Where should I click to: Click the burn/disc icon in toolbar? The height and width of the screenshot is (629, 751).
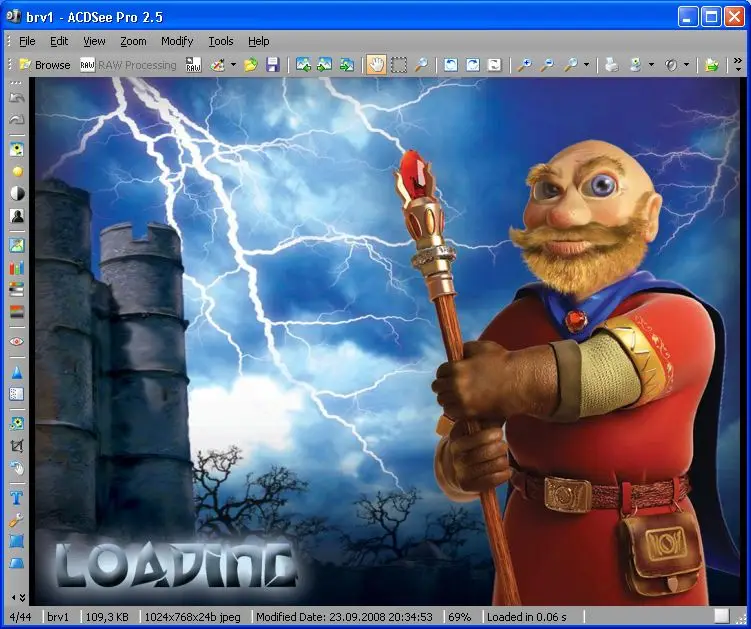point(671,65)
